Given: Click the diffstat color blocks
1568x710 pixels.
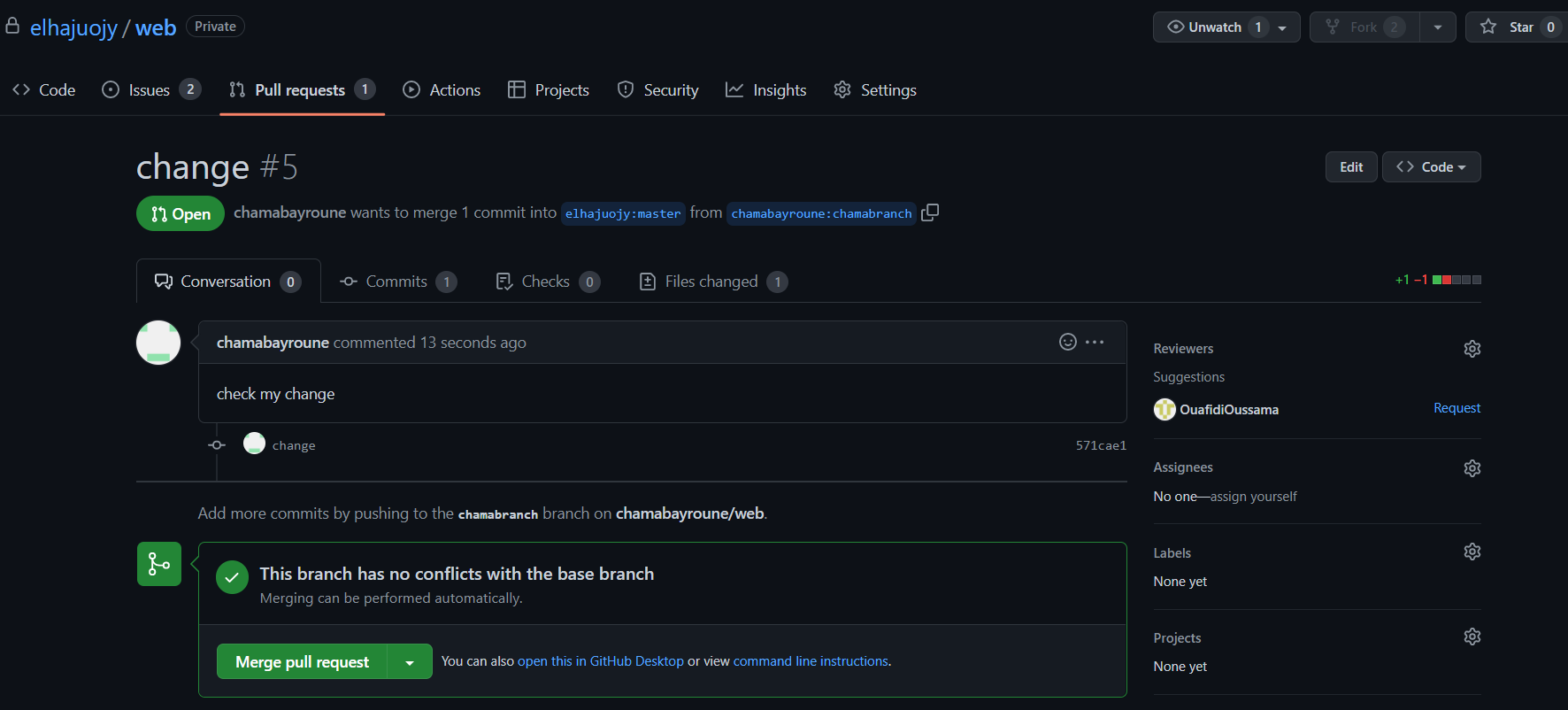Looking at the screenshot, I should pos(1457,280).
